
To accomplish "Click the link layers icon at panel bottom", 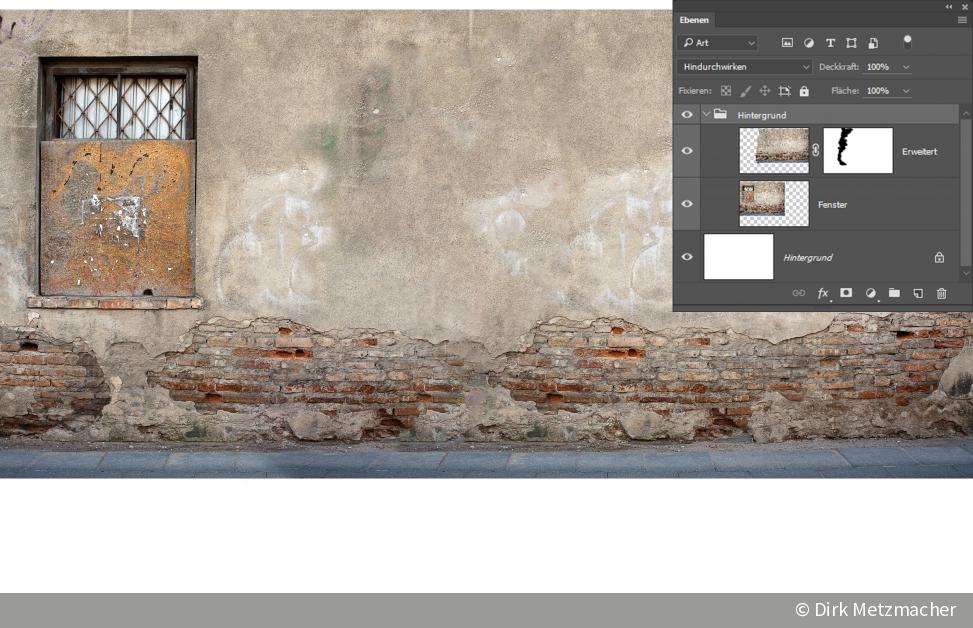I will click(799, 293).
